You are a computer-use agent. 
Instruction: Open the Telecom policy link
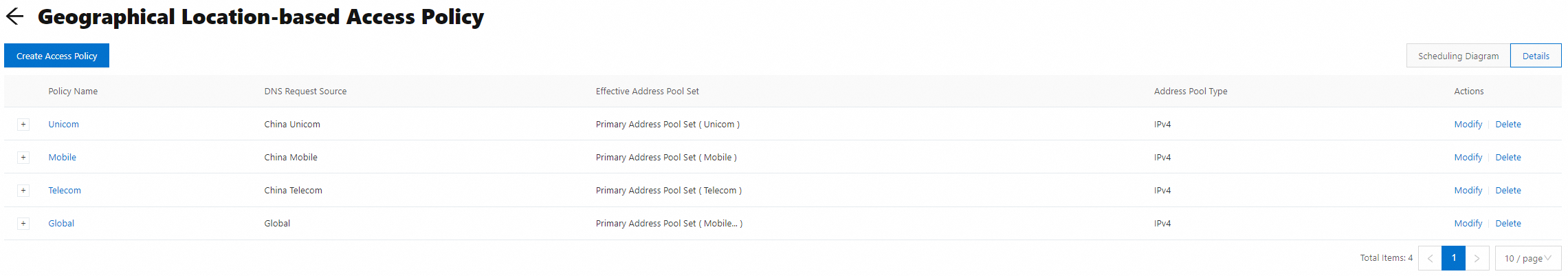pos(65,191)
